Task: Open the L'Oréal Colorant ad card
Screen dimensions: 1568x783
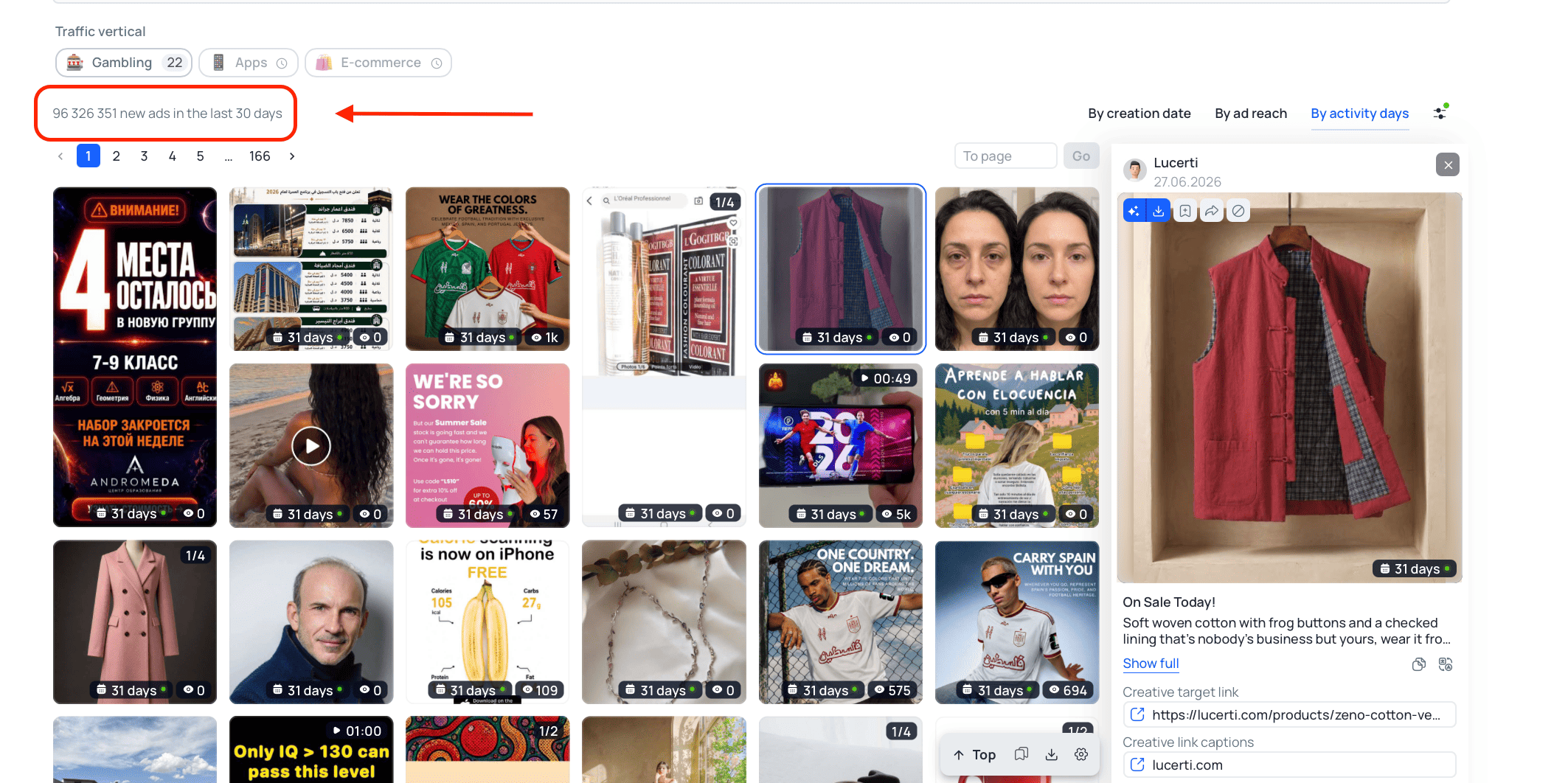Action: click(664, 357)
